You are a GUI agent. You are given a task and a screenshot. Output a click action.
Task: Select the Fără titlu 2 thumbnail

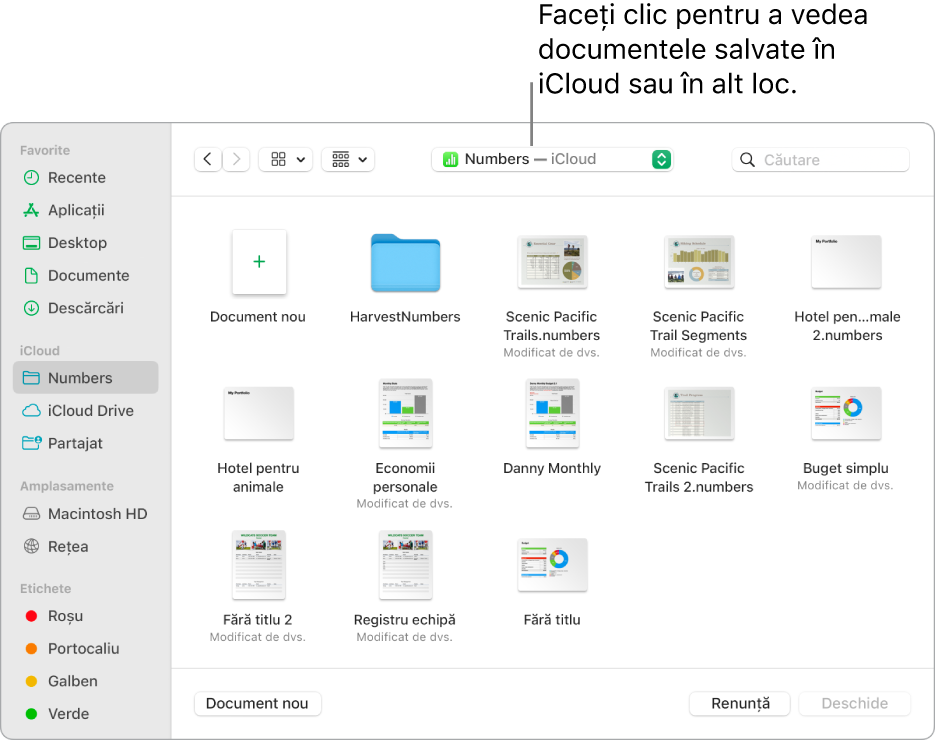pos(259,565)
